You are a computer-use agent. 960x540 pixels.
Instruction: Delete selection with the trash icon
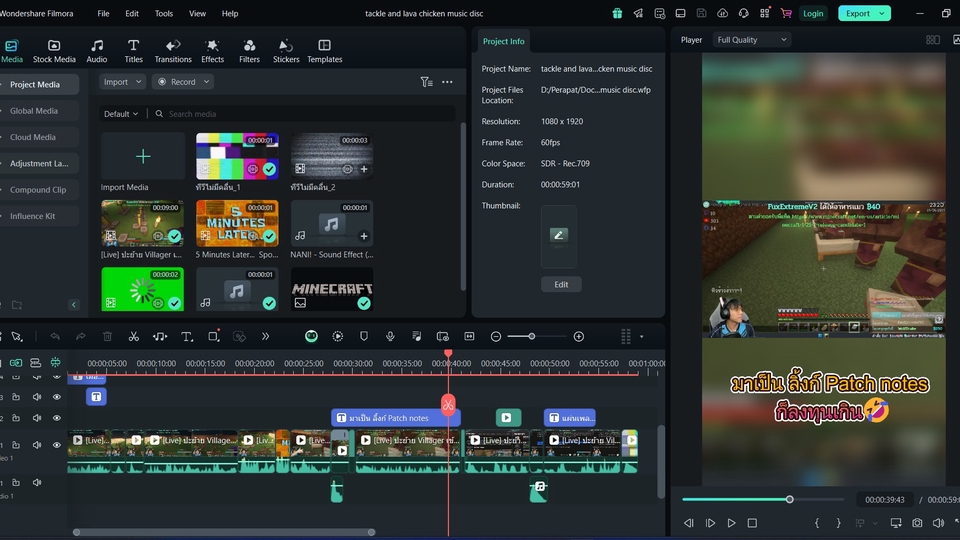pyautogui.click(x=107, y=337)
